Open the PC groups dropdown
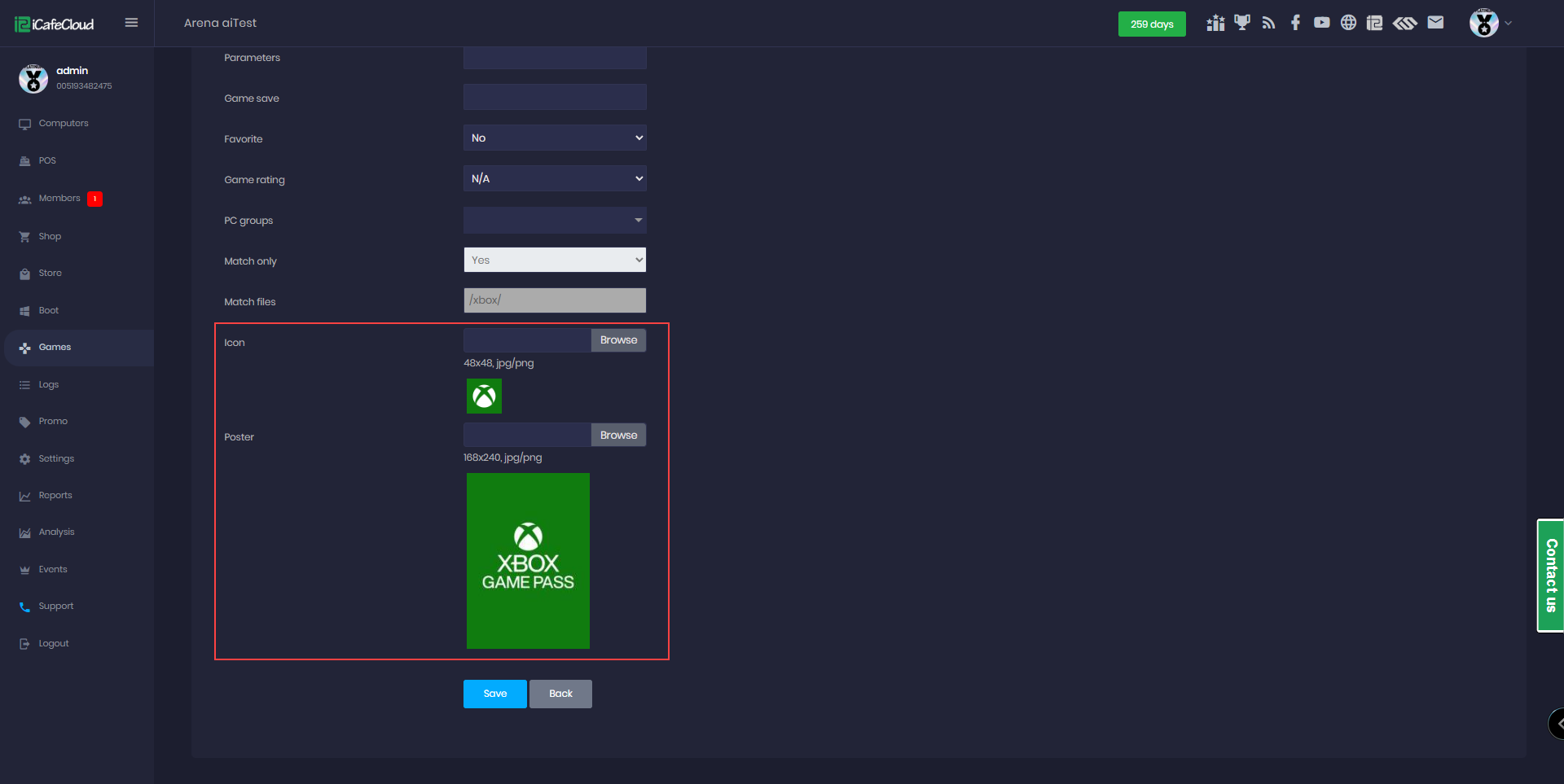1564x784 pixels. pos(555,220)
